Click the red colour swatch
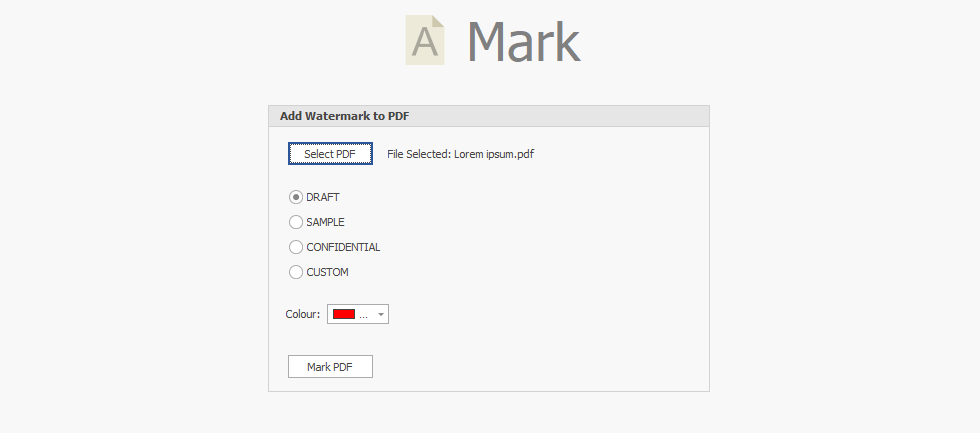 344,314
